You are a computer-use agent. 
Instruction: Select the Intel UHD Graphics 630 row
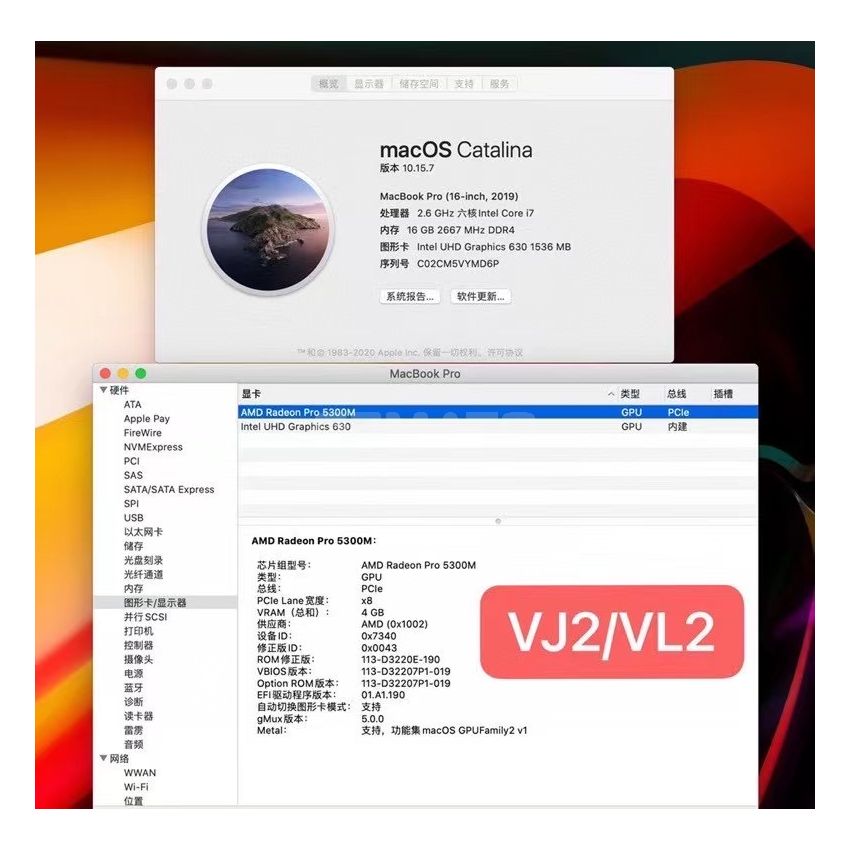(498, 427)
